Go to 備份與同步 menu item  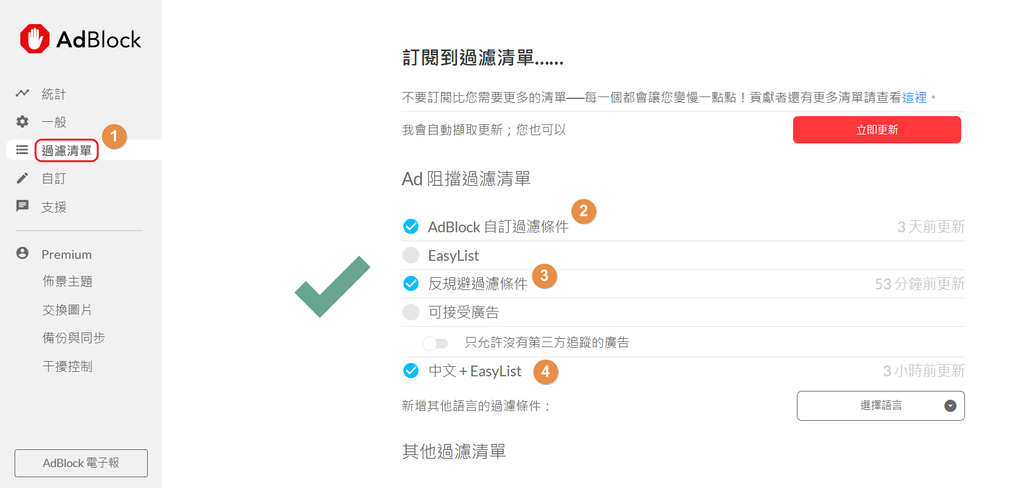(74, 338)
